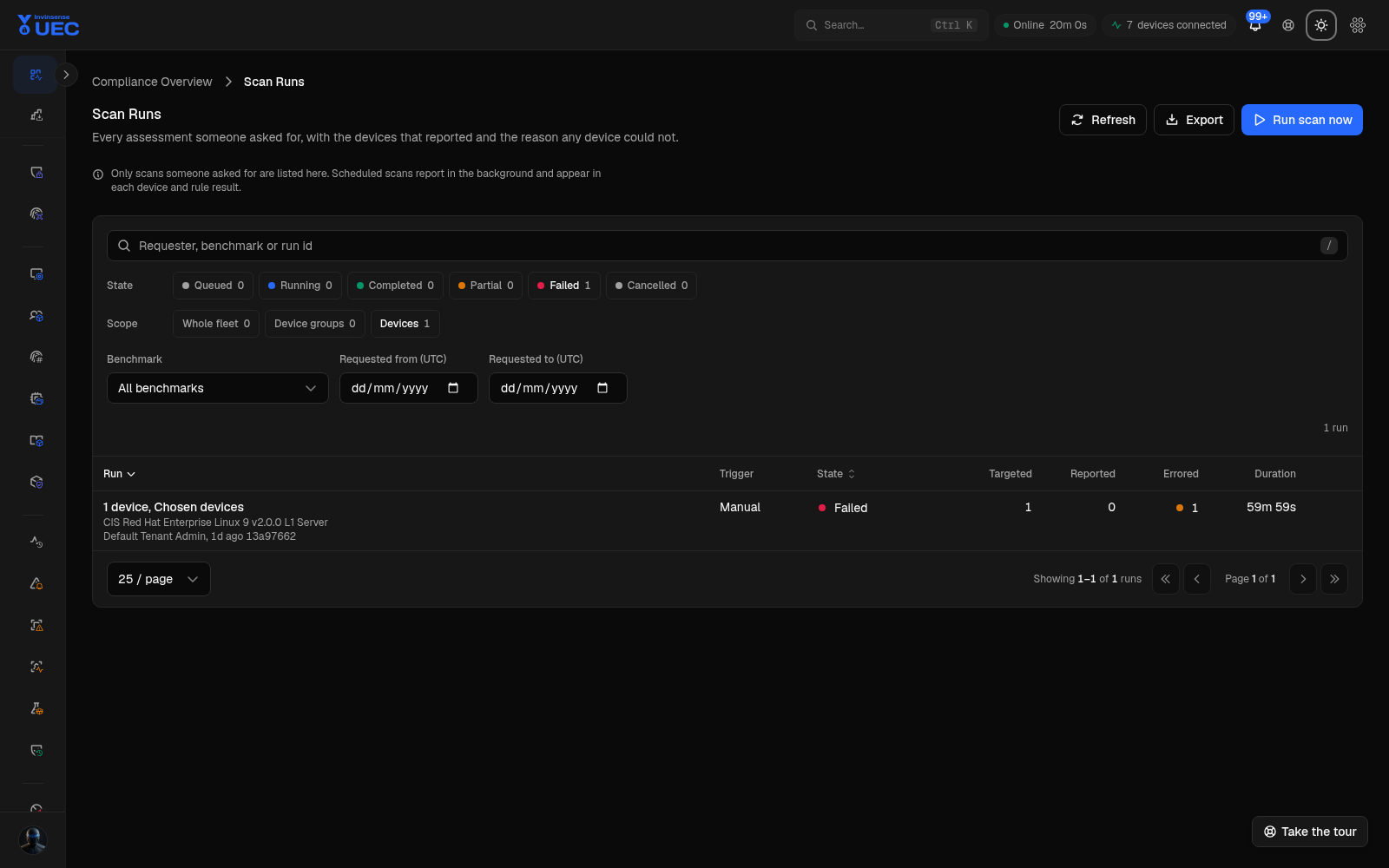The height and width of the screenshot is (868, 1389).
Task: Filter scope by Device groups
Action: point(314,324)
